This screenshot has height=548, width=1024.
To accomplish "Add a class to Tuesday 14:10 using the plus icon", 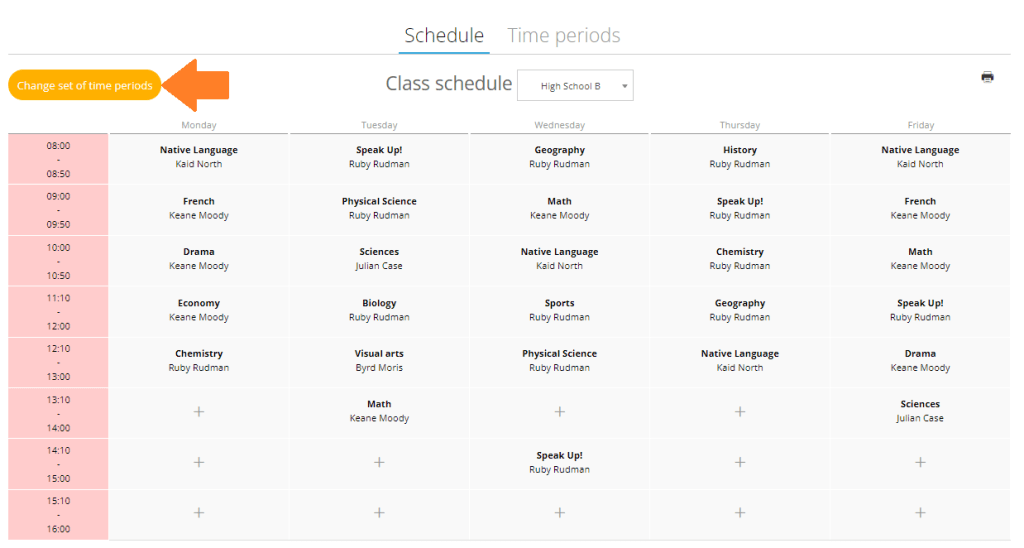I will pyautogui.click(x=379, y=462).
